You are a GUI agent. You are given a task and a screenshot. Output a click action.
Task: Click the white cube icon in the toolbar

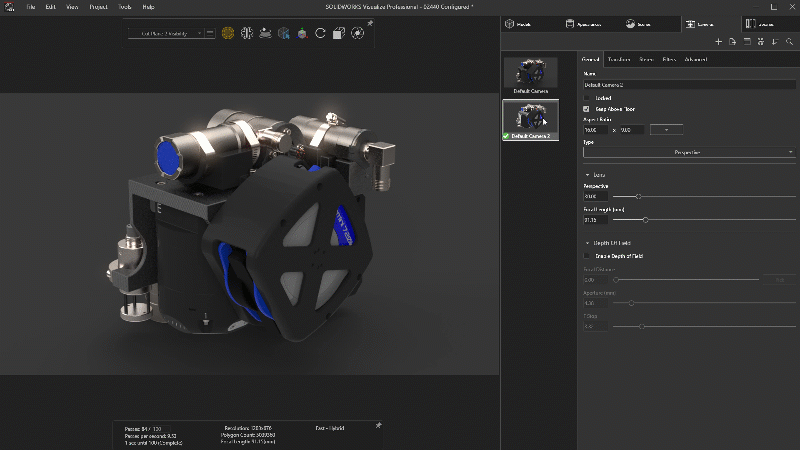338,33
